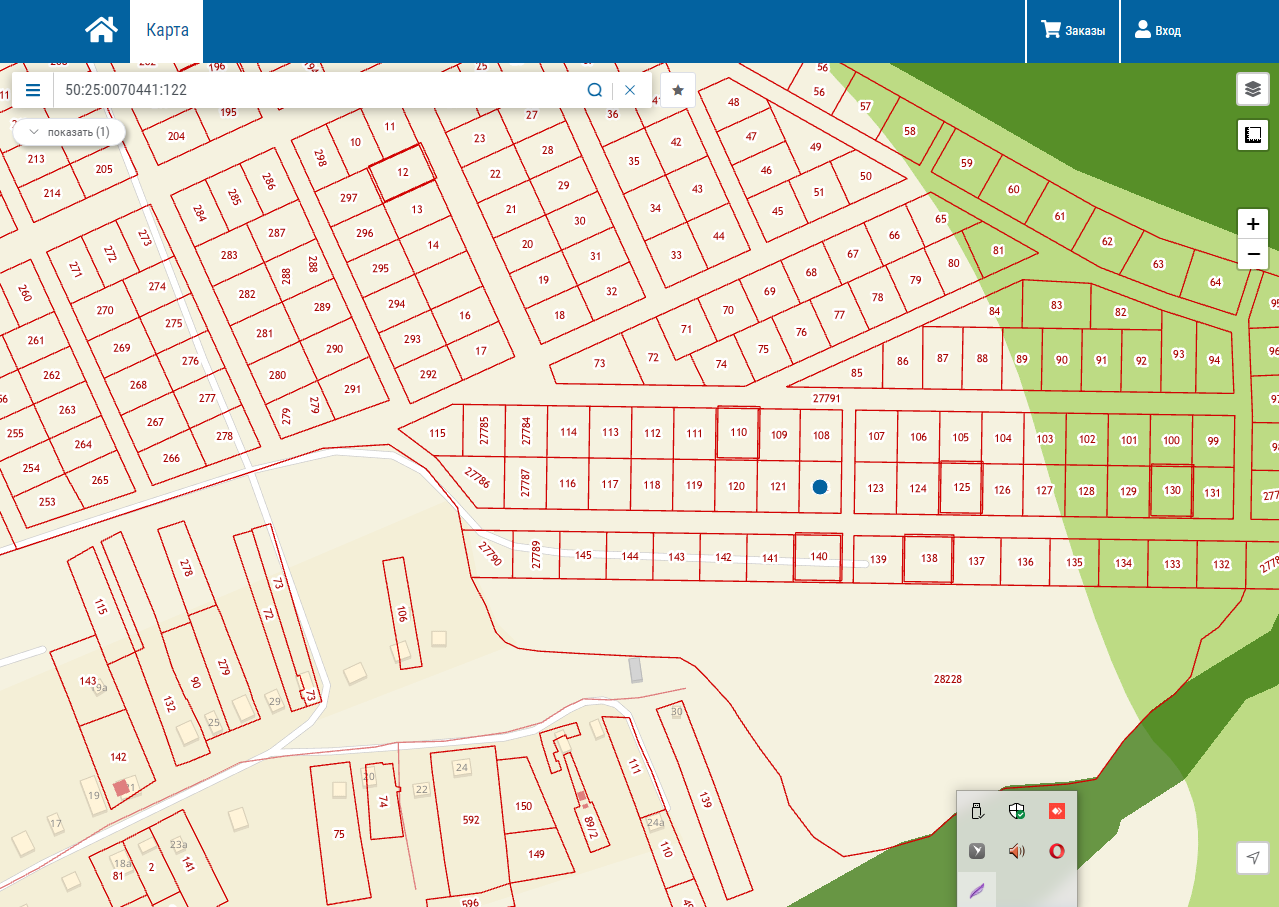Open Заказы from the header
The height and width of the screenshot is (907, 1279).
click(x=1073, y=30)
